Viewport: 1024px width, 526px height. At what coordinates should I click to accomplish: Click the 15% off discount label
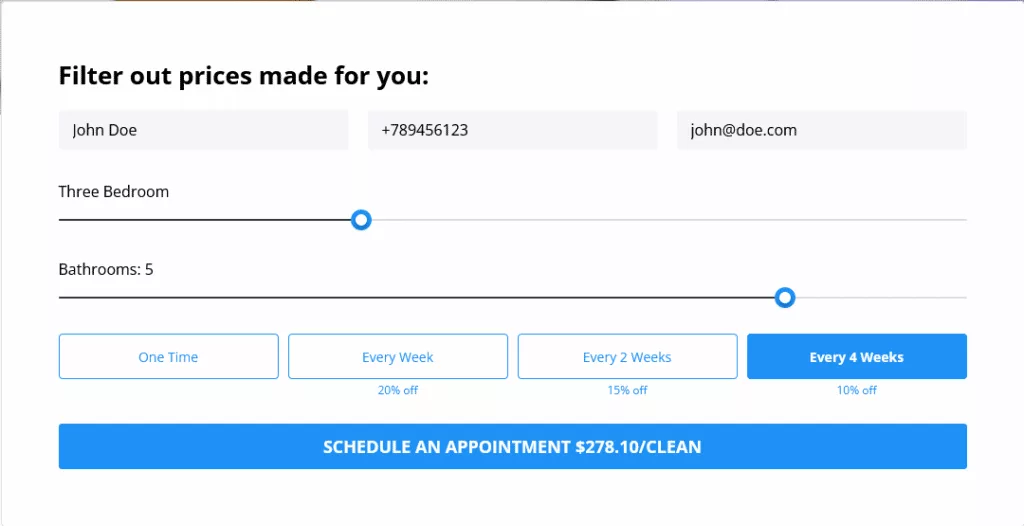click(627, 390)
